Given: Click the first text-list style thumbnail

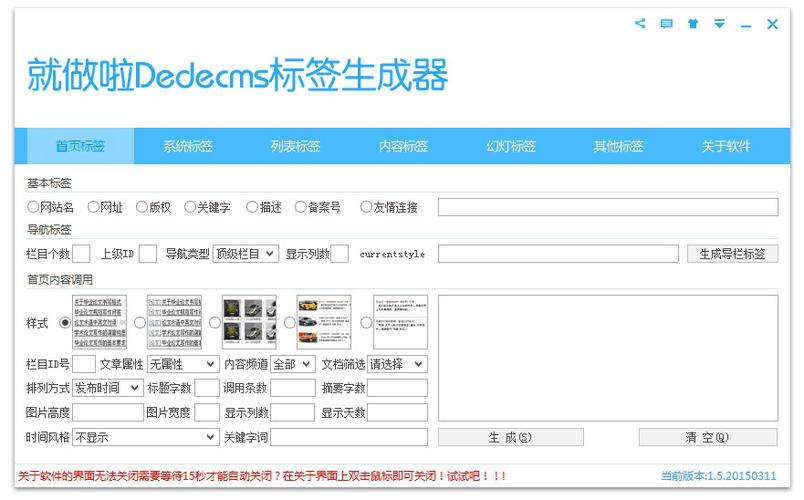Looking at the screenshot, I should (x=99, y=322).
